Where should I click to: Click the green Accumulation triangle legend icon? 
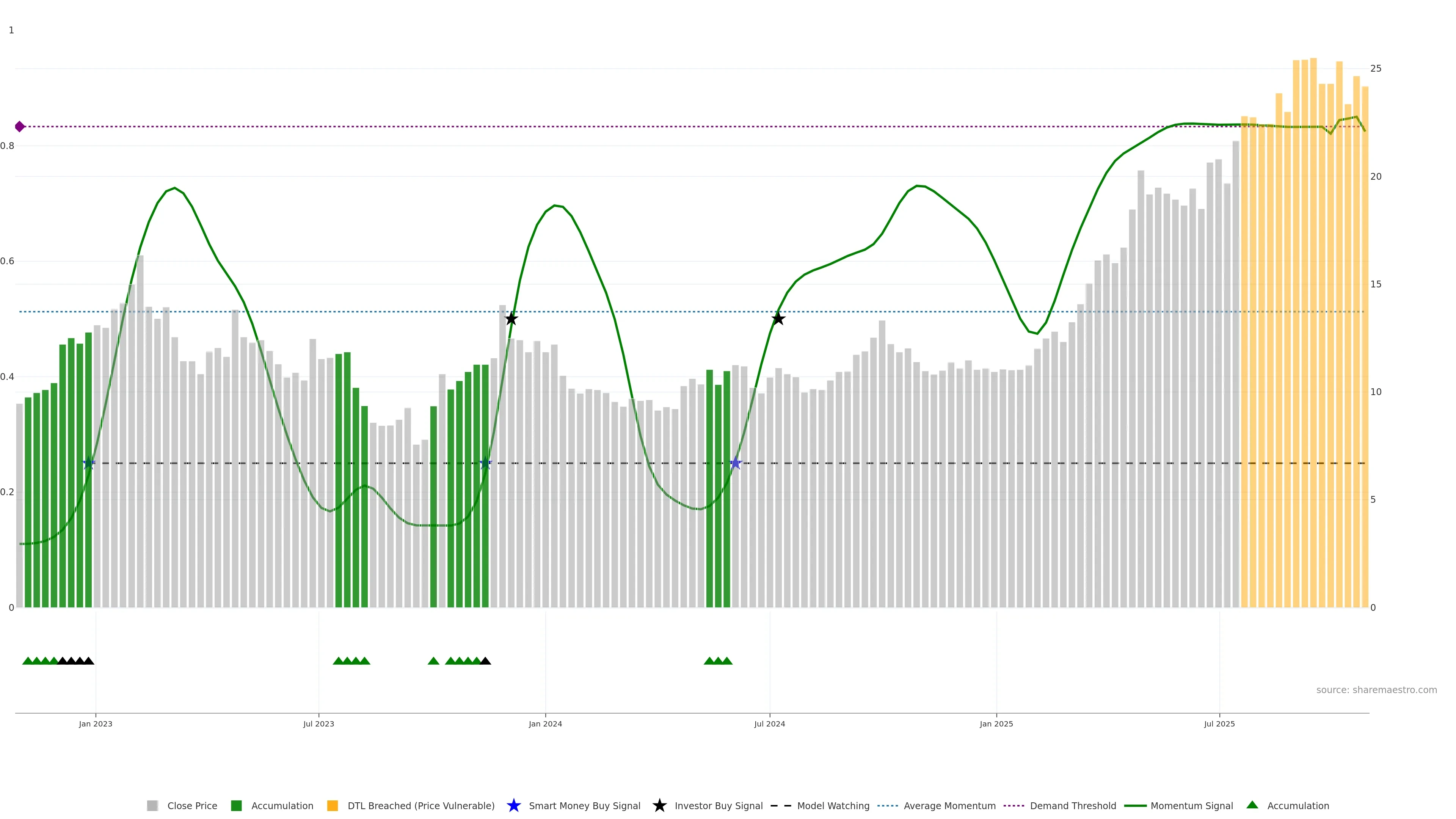(x=1252, y=805)
